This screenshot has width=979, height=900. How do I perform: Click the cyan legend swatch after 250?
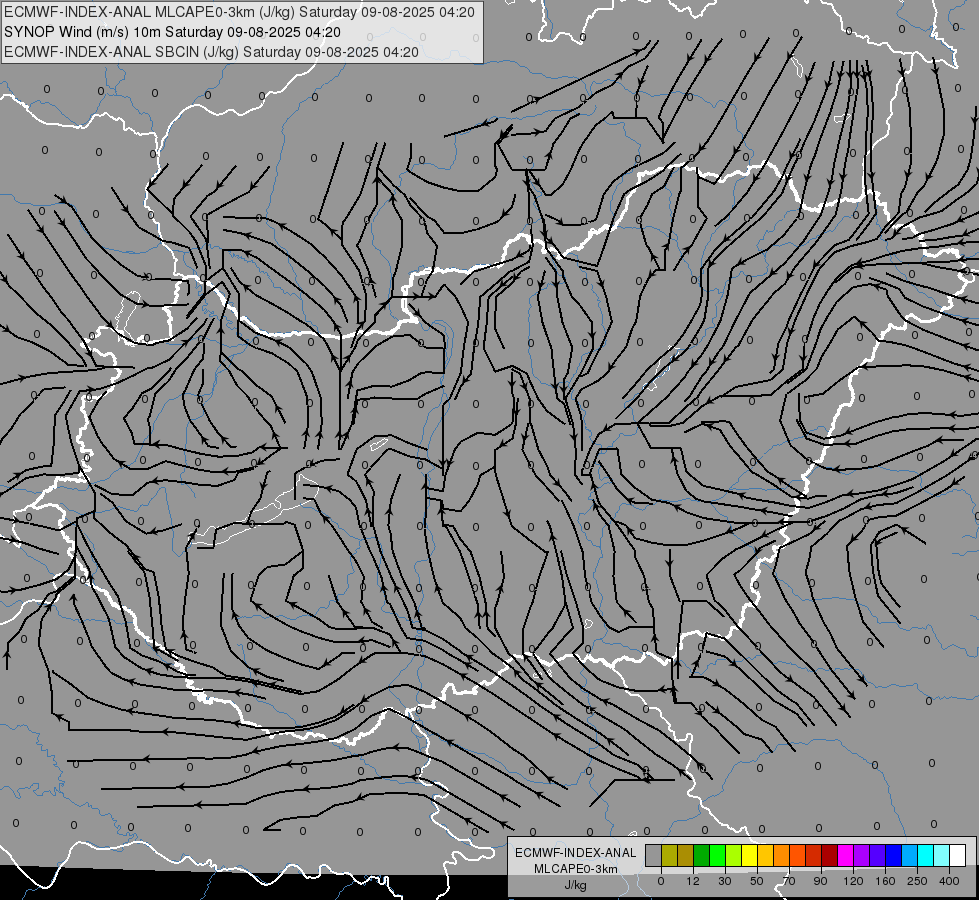(x=926, y=855)
